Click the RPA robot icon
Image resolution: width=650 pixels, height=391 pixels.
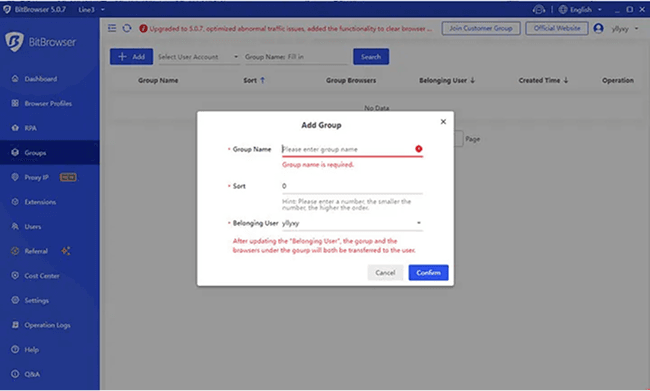point(15,128)
